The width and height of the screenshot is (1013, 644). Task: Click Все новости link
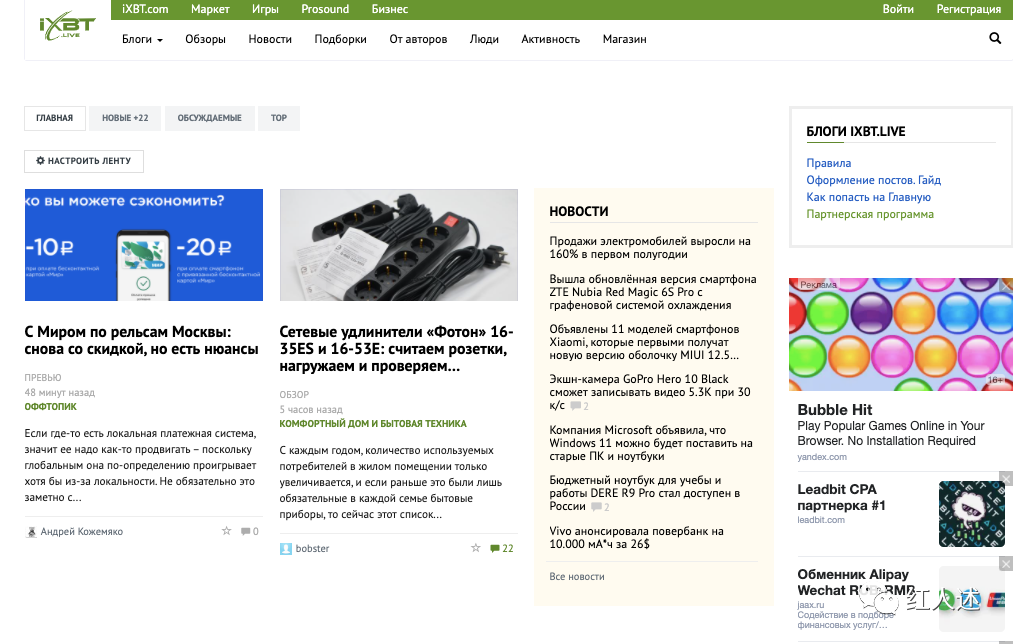coord(577,577)
